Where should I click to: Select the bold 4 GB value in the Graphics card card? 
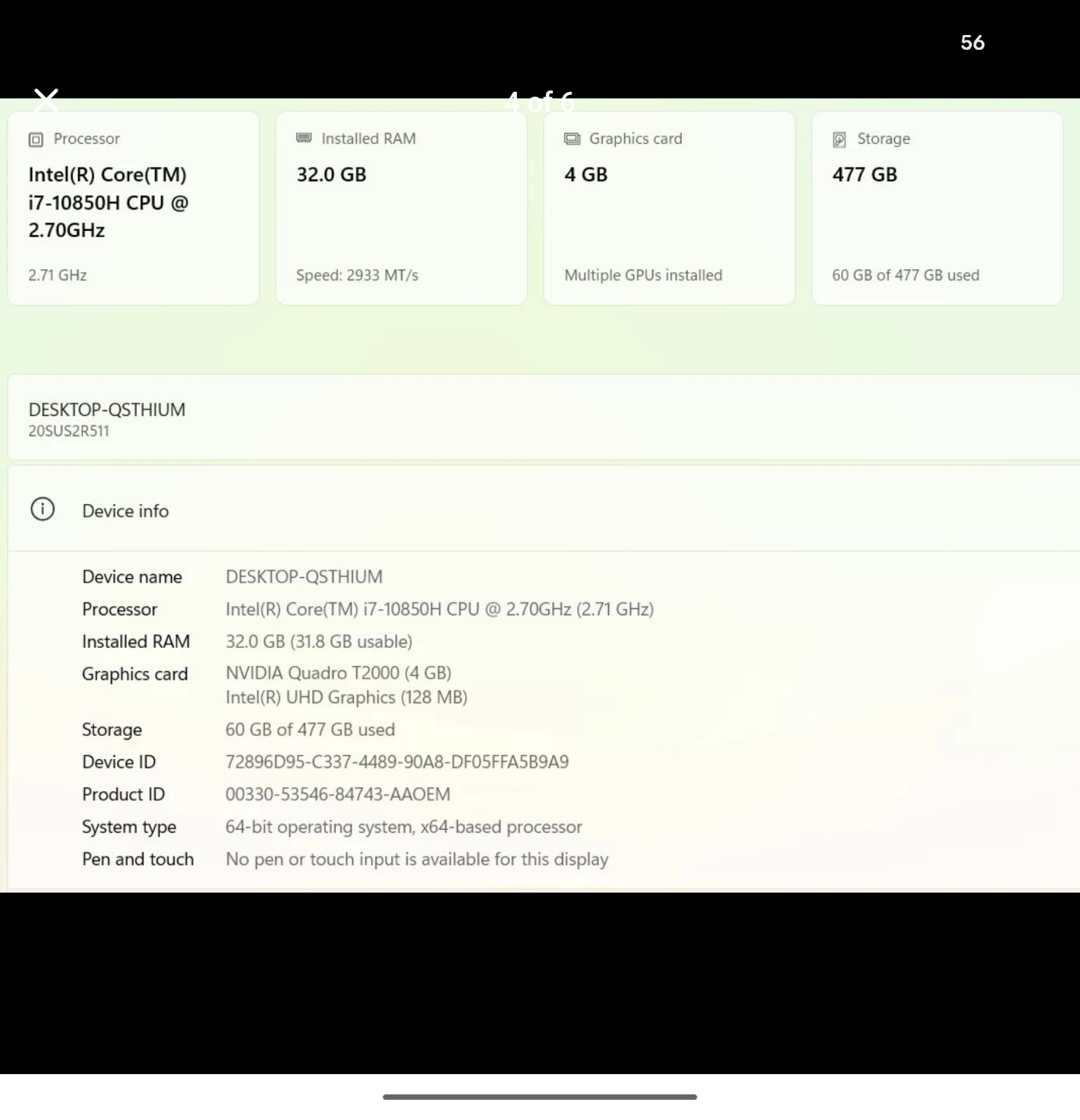pos(586,175)
